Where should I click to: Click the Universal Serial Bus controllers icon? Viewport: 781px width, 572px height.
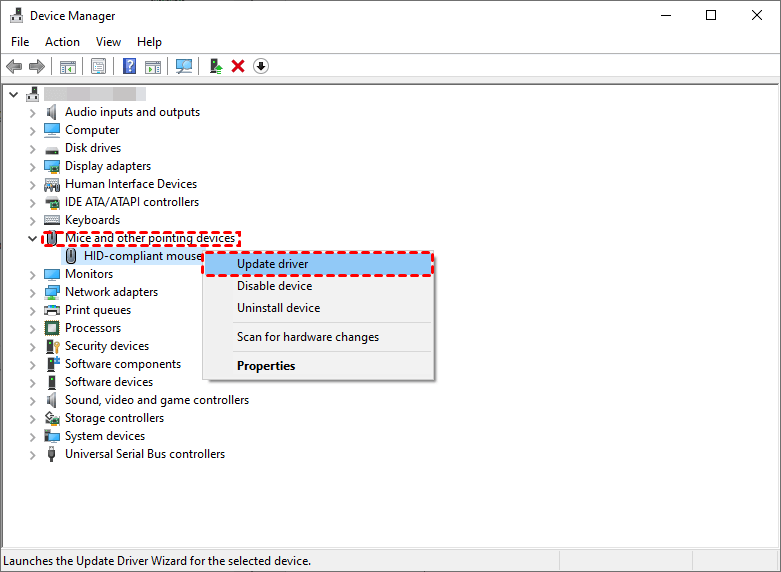pyautogui.click(x=51, y=454)
